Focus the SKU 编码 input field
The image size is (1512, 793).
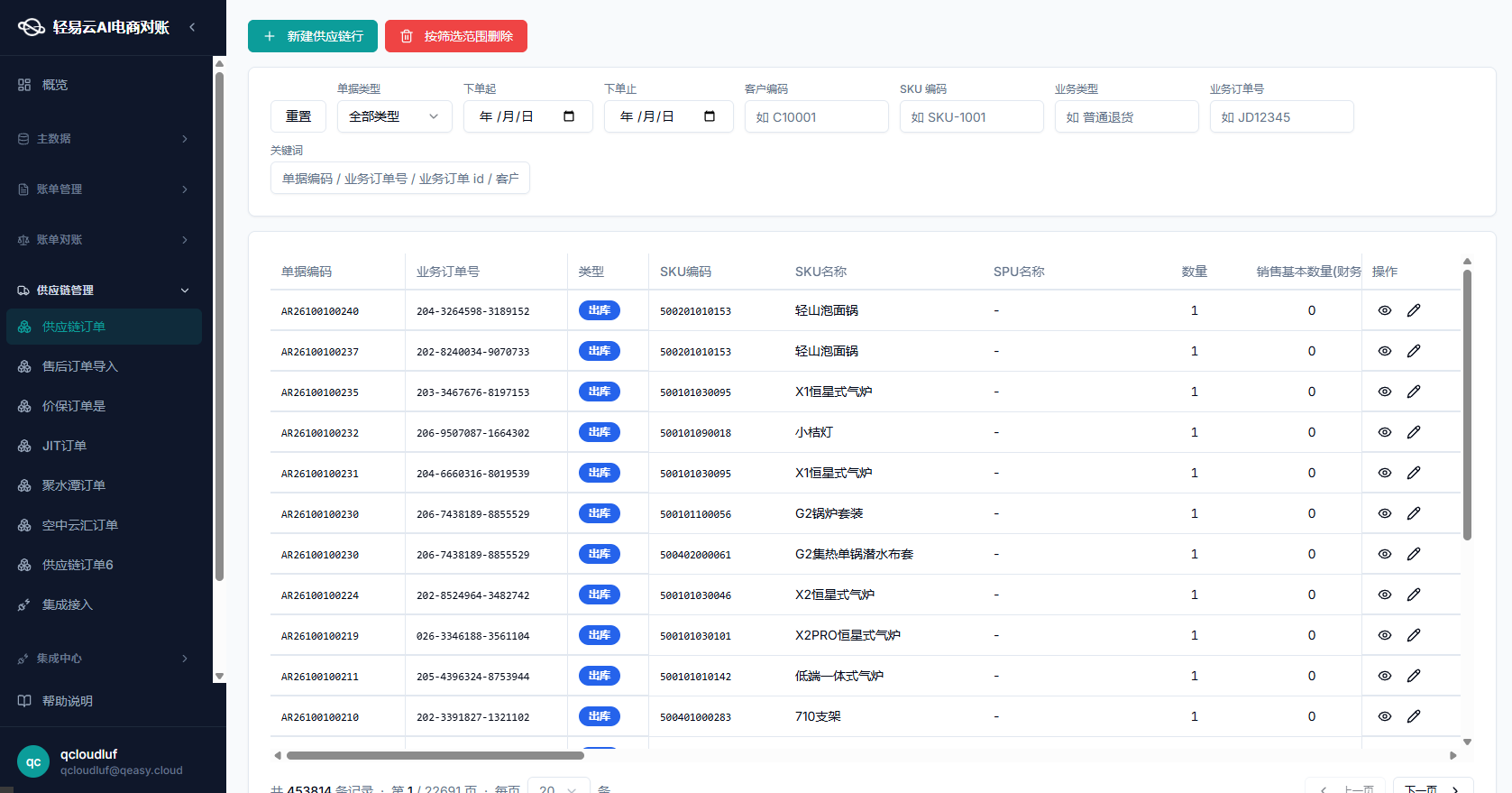point(972,116)
